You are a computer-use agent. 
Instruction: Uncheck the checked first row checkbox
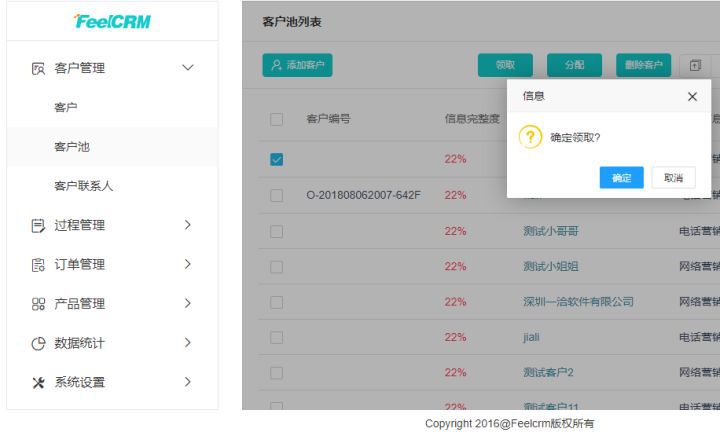[276, 159]
